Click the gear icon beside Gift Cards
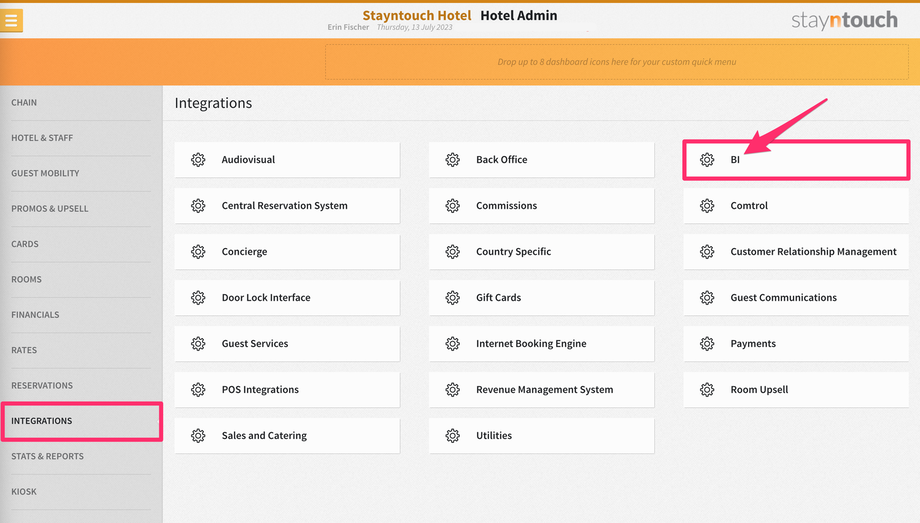 coord(452,298)
